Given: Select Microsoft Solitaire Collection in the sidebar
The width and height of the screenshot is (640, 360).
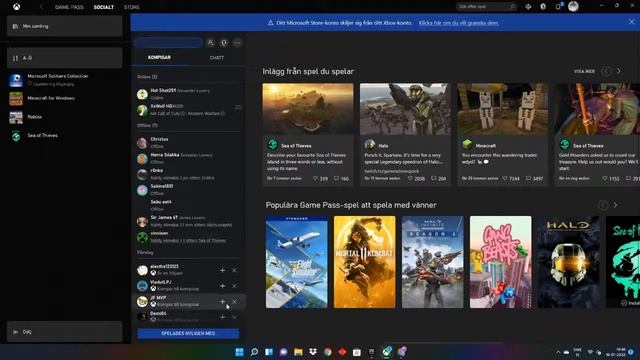Looking at the screenshot, I should point(64,80).
